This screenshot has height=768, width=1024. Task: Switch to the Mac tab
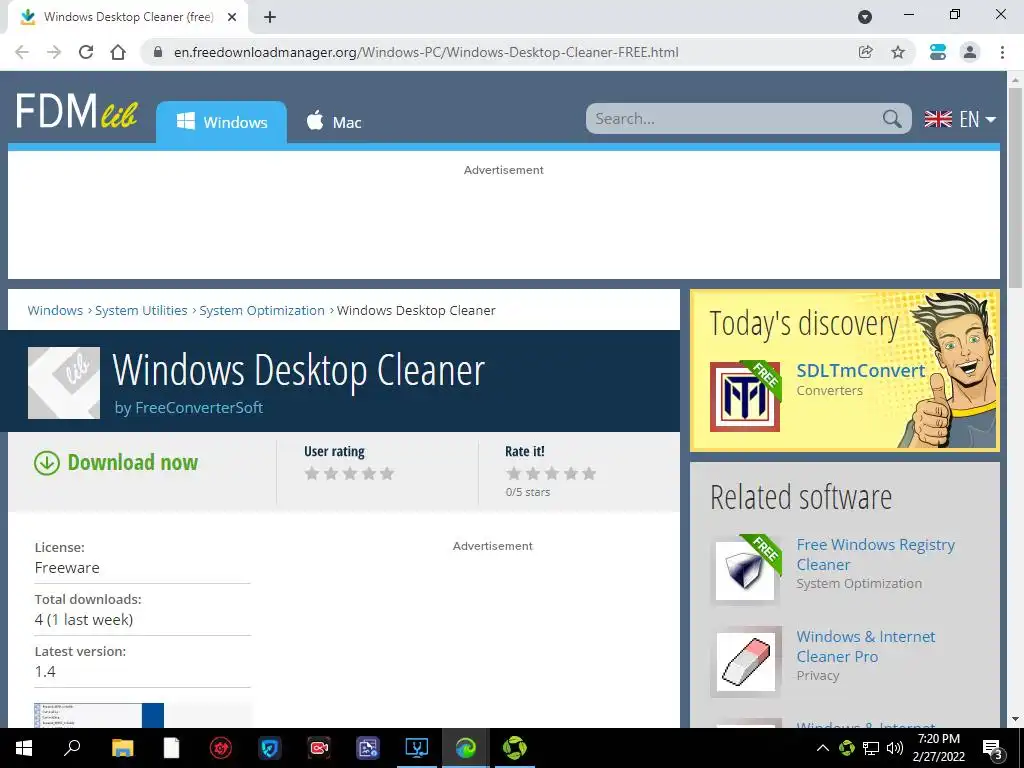click(334, 122)
